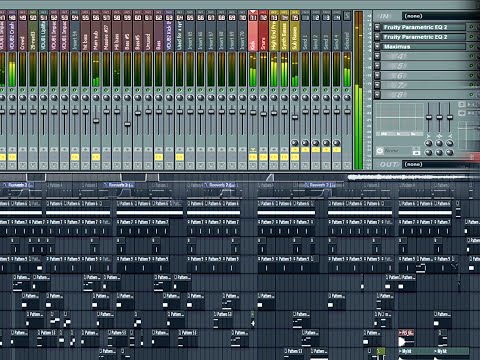Click top-left knob below the EQ sliders
The height and width of the screenshot is (360, 480).
point(429,143)
